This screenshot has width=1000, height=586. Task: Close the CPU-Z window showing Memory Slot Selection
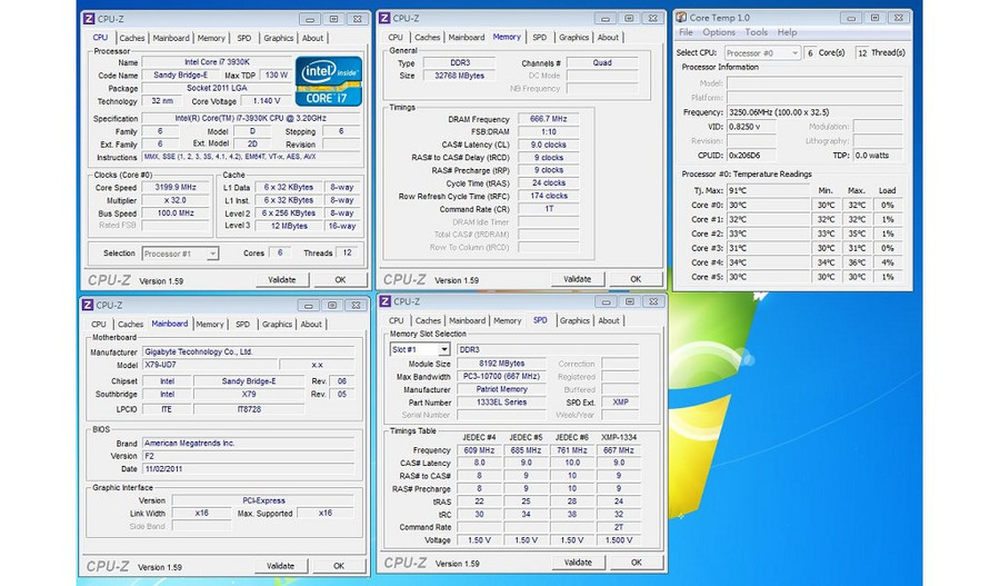click(x=650, y=301)
